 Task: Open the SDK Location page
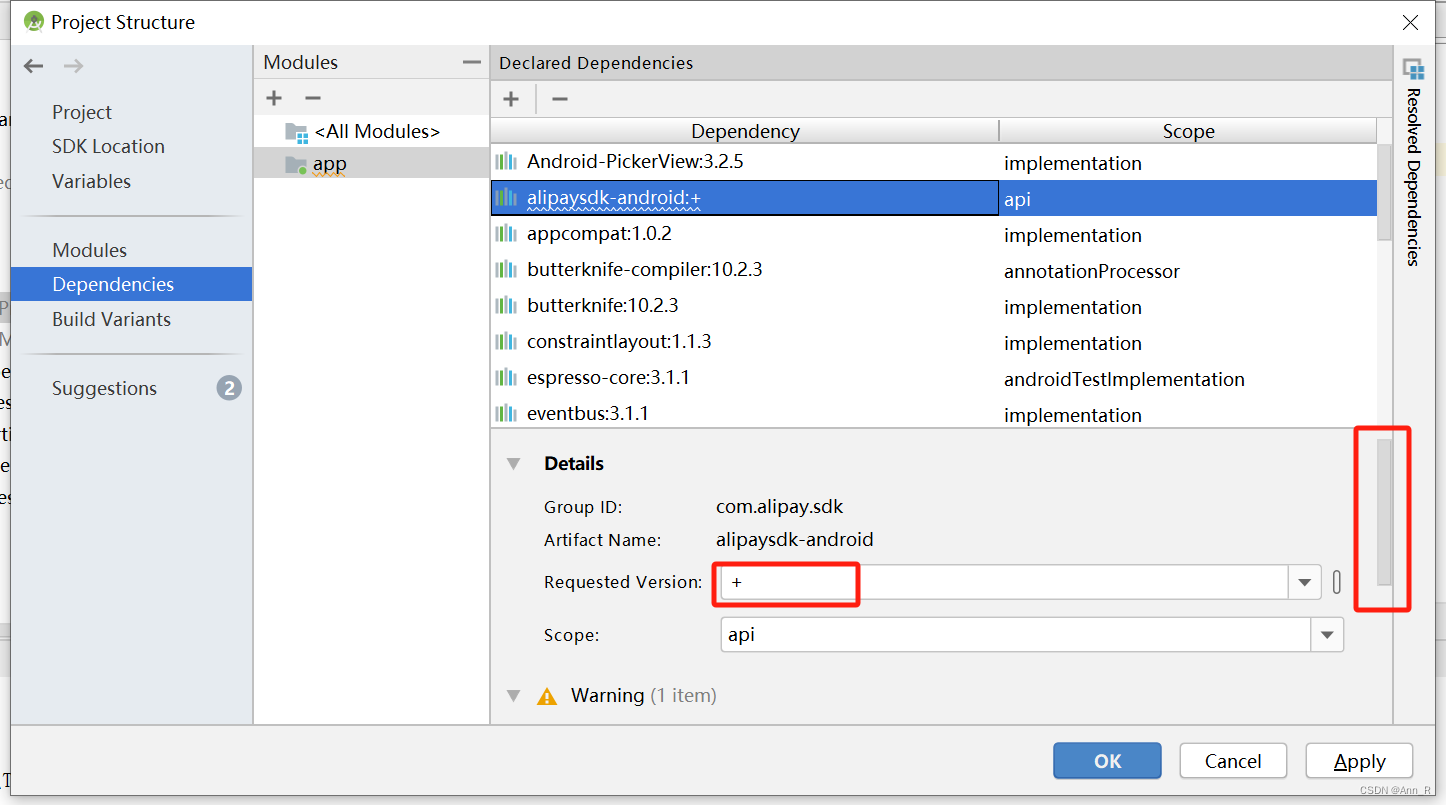tap(108, 146)
